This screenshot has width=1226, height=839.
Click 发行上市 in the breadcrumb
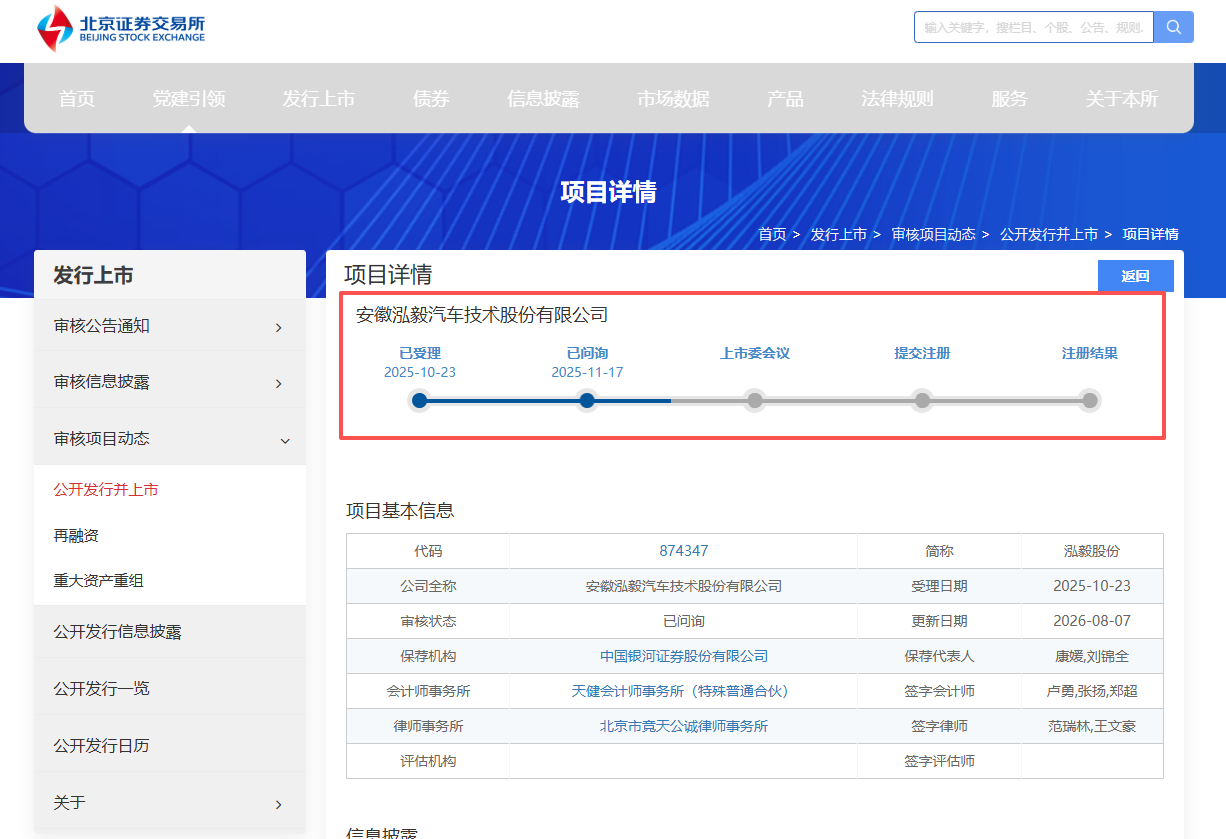coord(838,234)
